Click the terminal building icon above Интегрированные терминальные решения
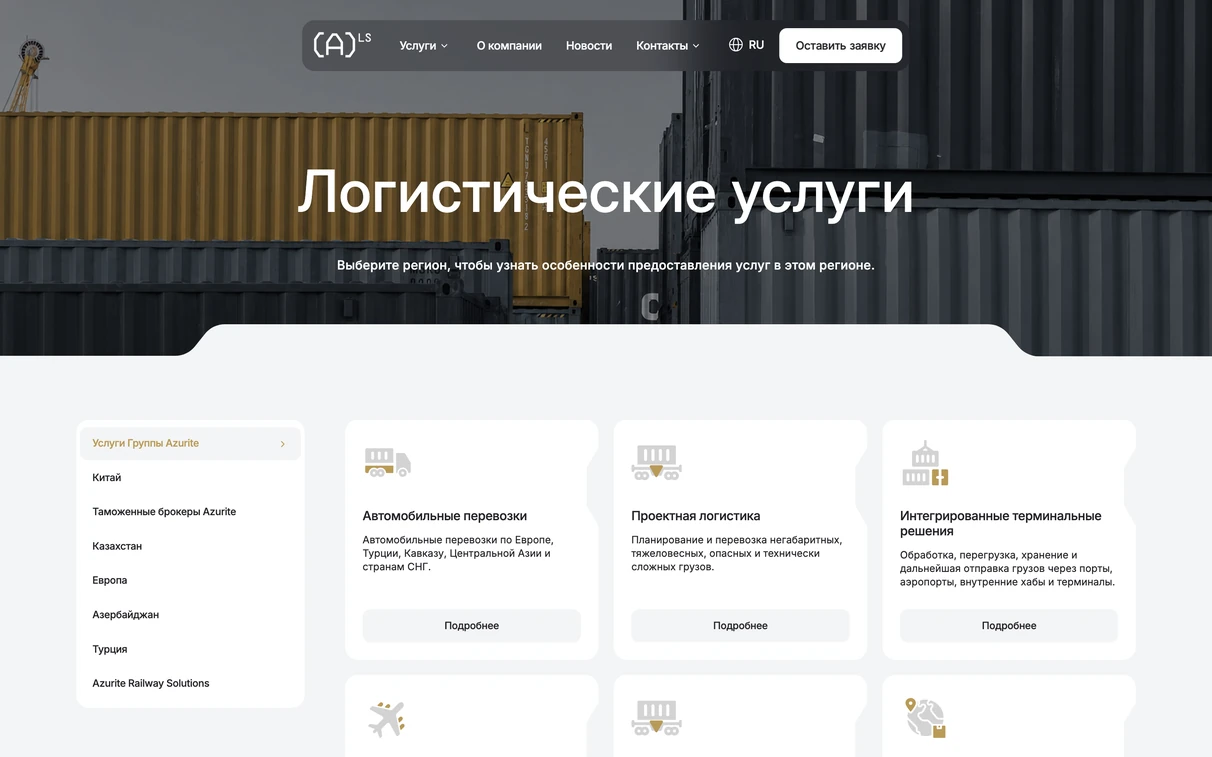This screenshot has width=1212, height=757. [925, 463]
